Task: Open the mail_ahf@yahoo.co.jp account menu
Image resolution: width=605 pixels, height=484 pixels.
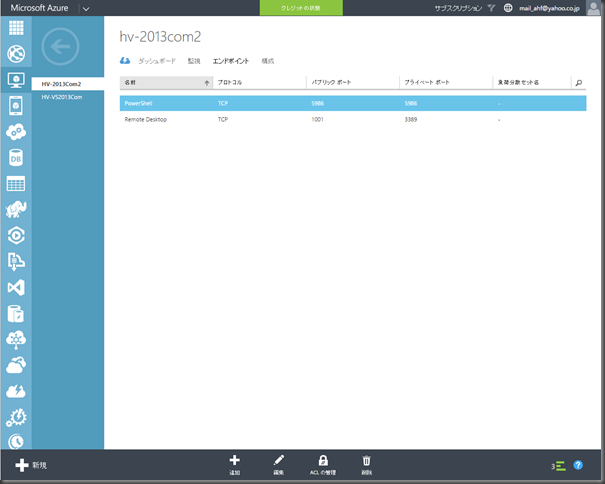Action: tap(549, 8)
